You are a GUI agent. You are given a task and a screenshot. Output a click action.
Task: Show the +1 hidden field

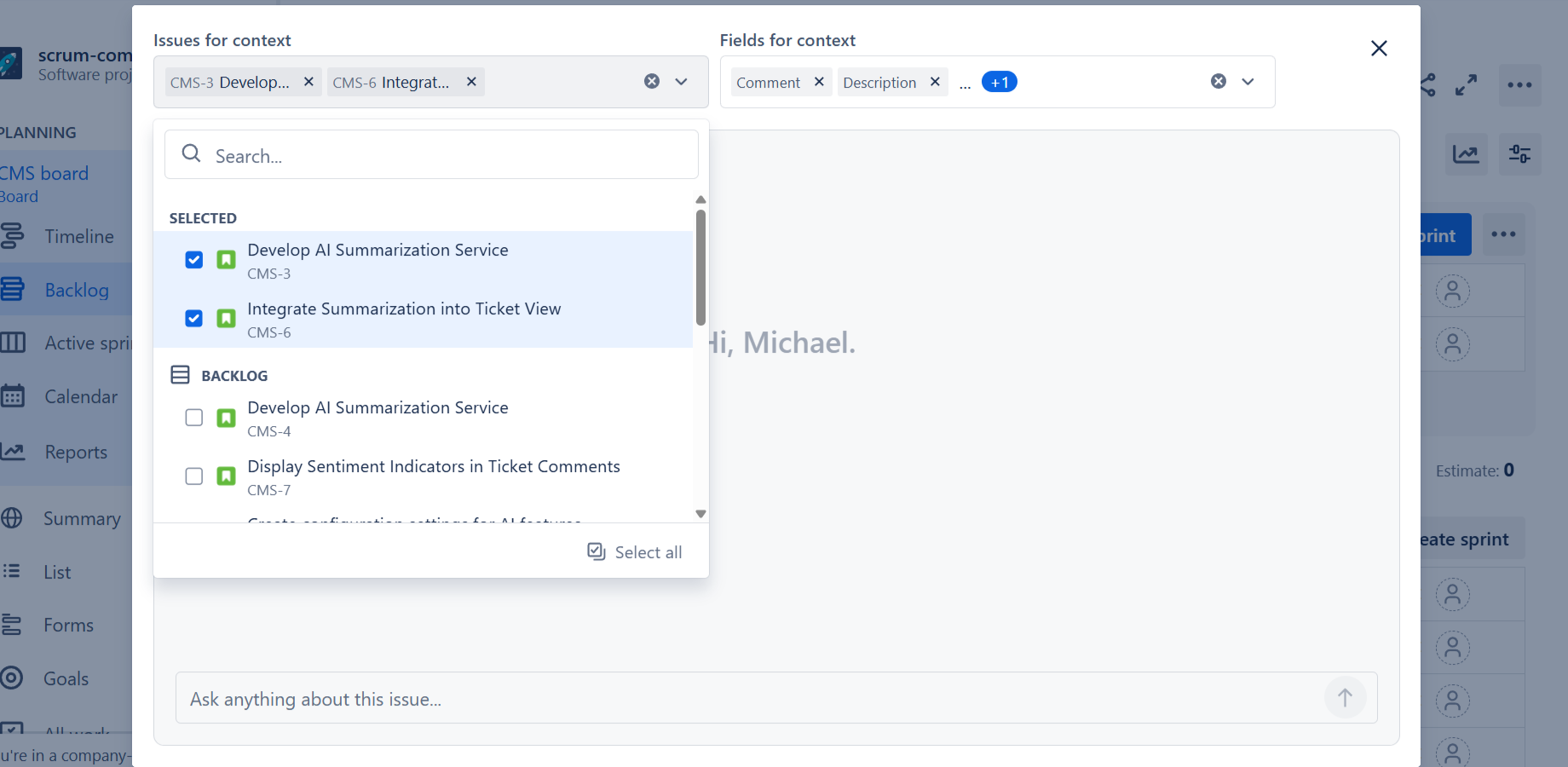click(x=999, y=82)
